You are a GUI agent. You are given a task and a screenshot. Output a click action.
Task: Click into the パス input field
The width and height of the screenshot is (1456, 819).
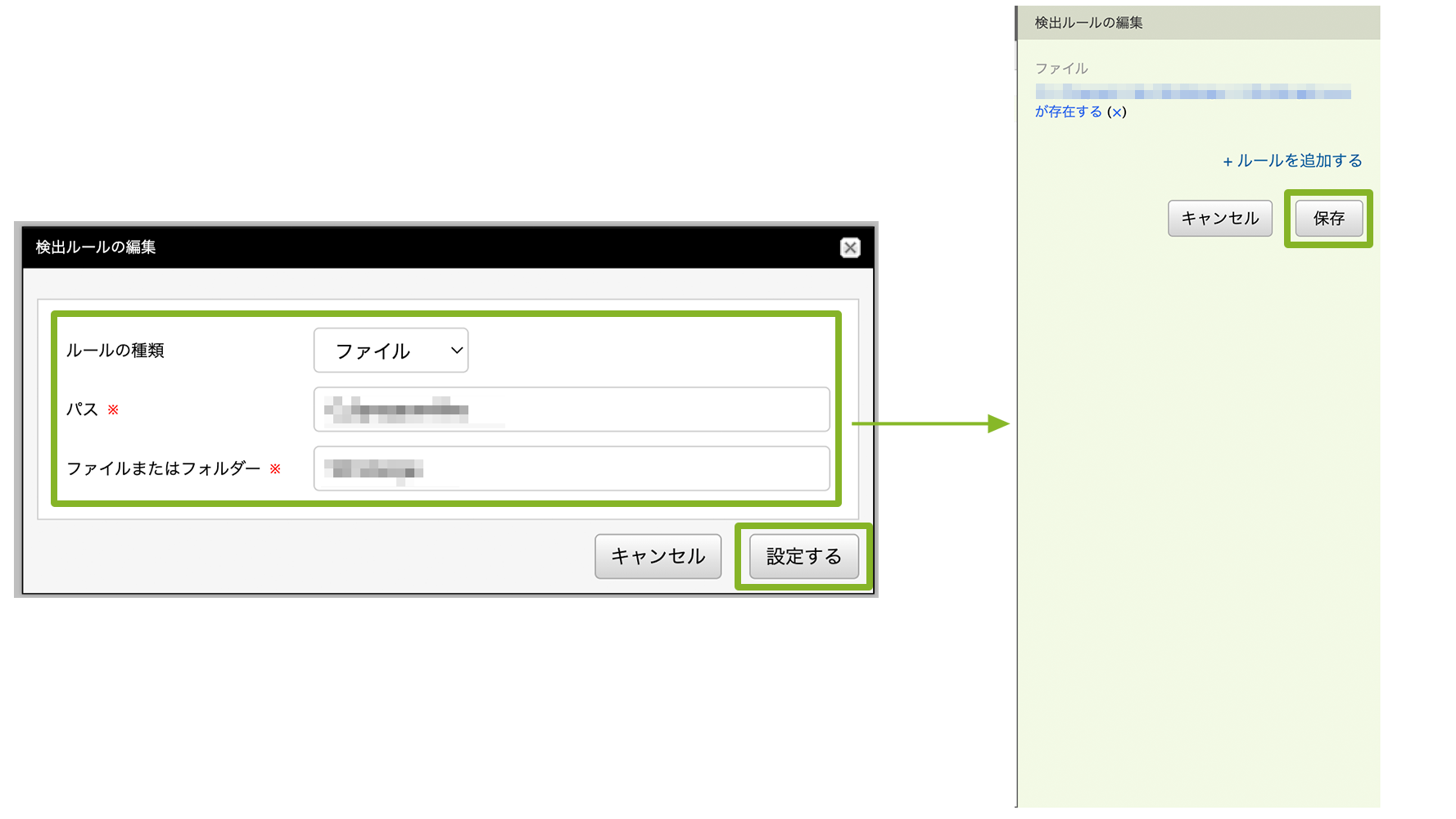coord(571,409)
